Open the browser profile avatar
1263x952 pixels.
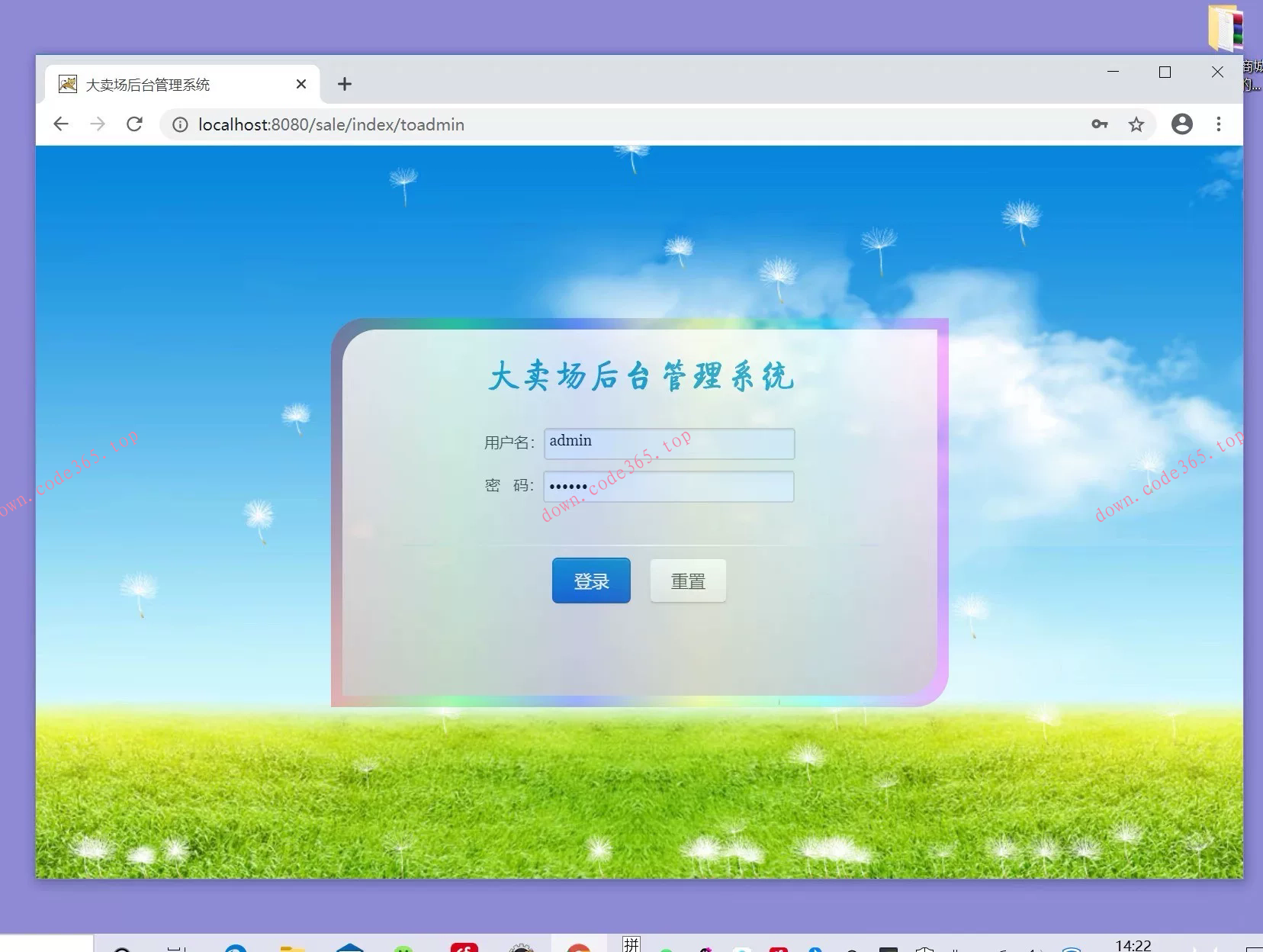(x=1181, y=124)
